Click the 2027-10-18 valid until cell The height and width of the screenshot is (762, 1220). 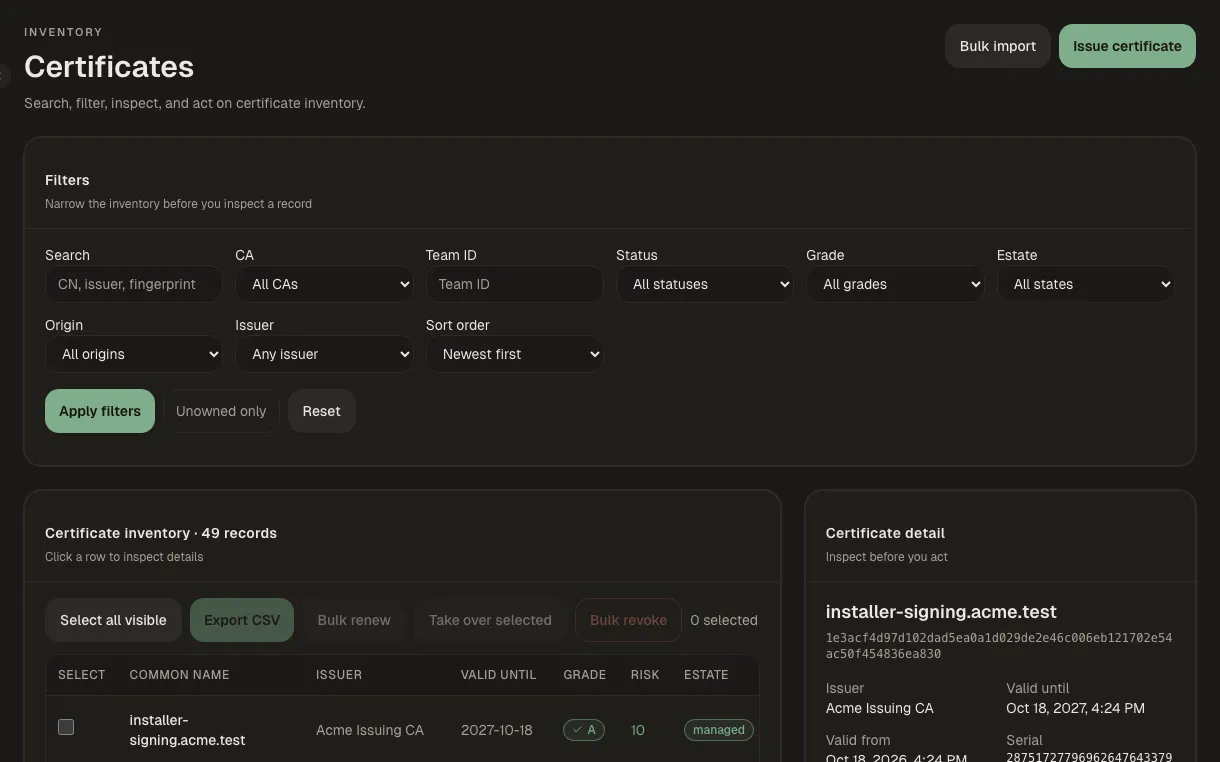pos(497,730)
